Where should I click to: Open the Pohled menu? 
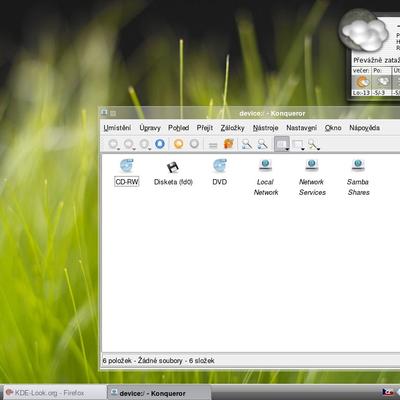coord(179,128)
